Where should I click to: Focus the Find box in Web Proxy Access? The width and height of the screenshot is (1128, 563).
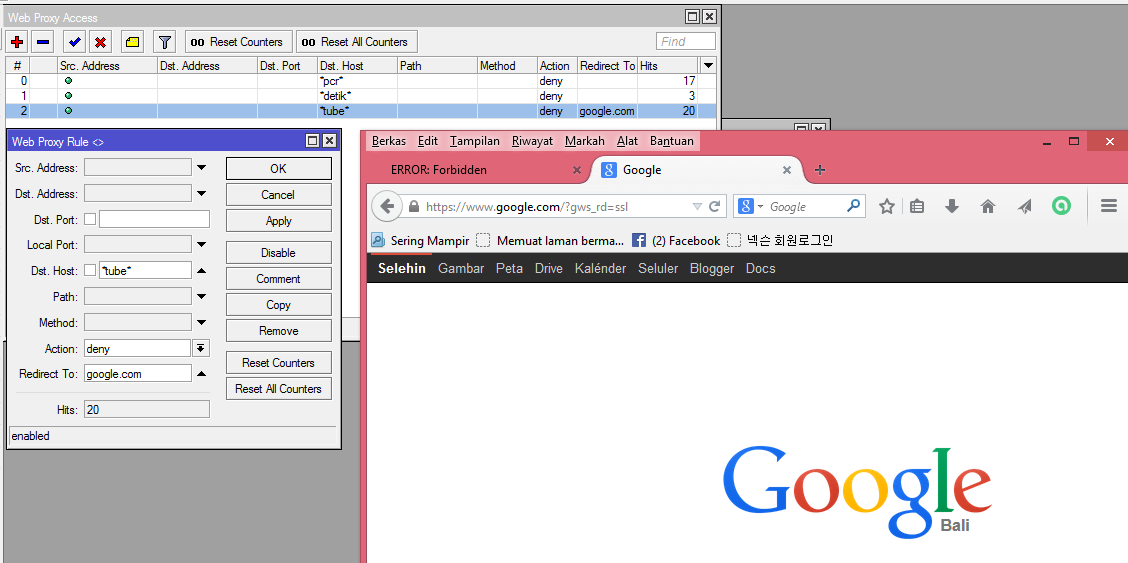(686, 41)
